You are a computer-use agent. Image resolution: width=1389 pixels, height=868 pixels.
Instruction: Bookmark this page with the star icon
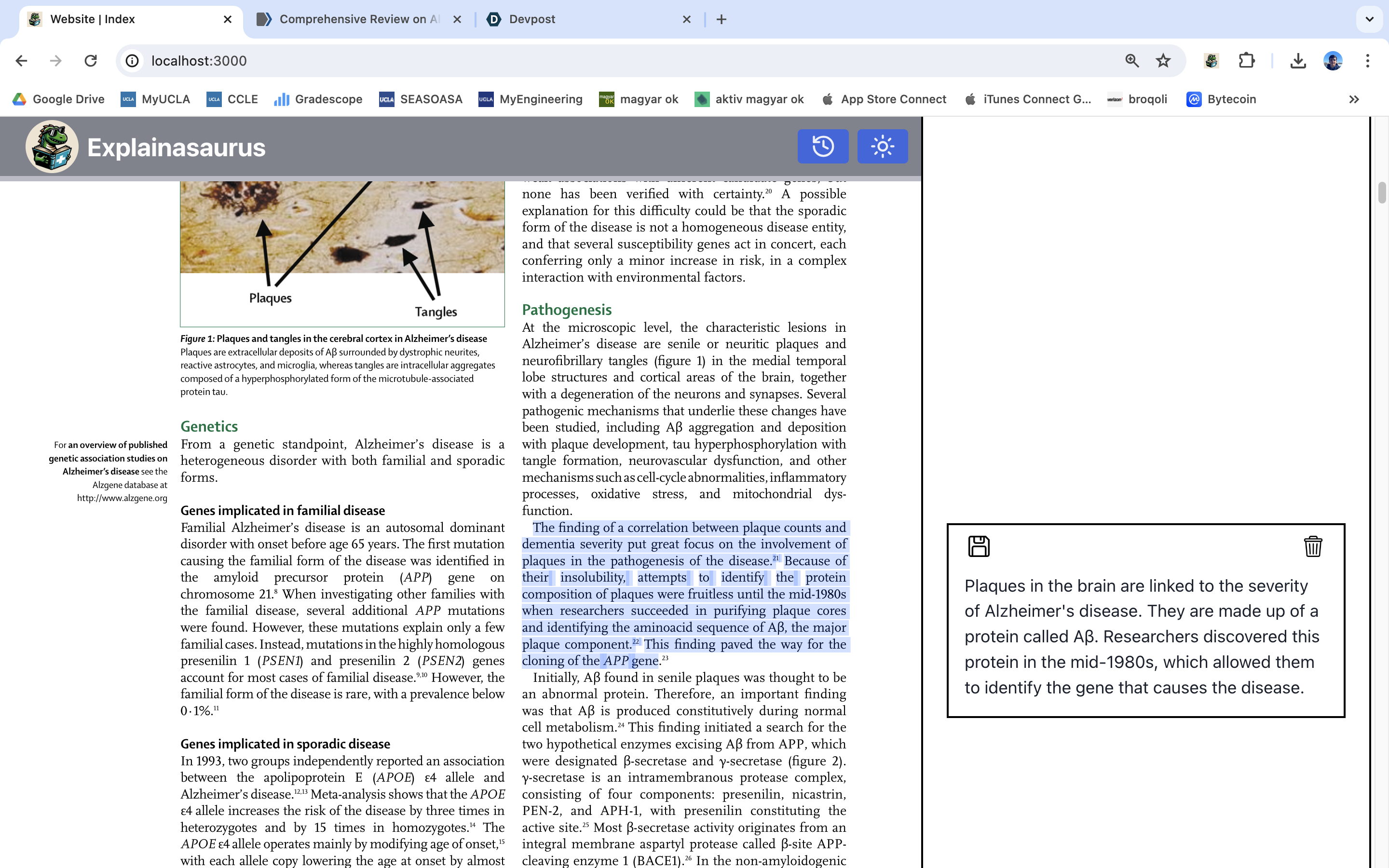click(1163, 61)
